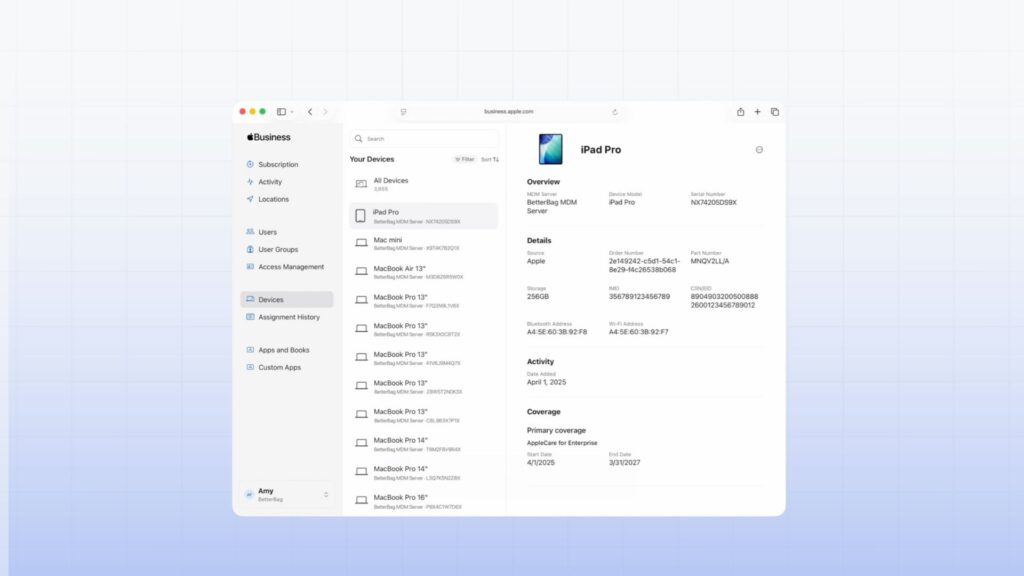This screenshot has width=1024, height=576.
Task: Go back with the Safari back arrow
Action: [x=310, y=112]
